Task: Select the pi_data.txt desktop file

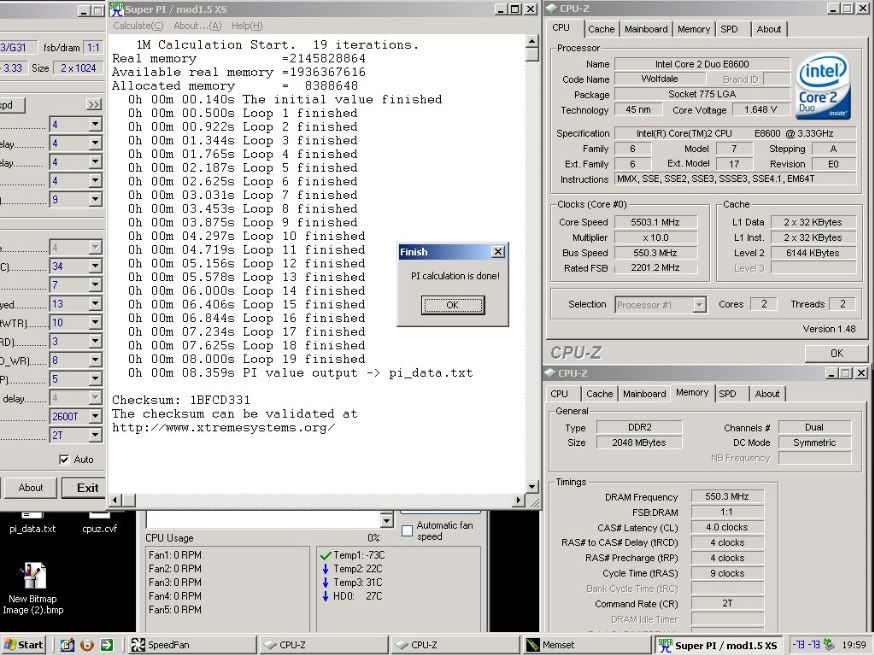Action: click(32, 523)
